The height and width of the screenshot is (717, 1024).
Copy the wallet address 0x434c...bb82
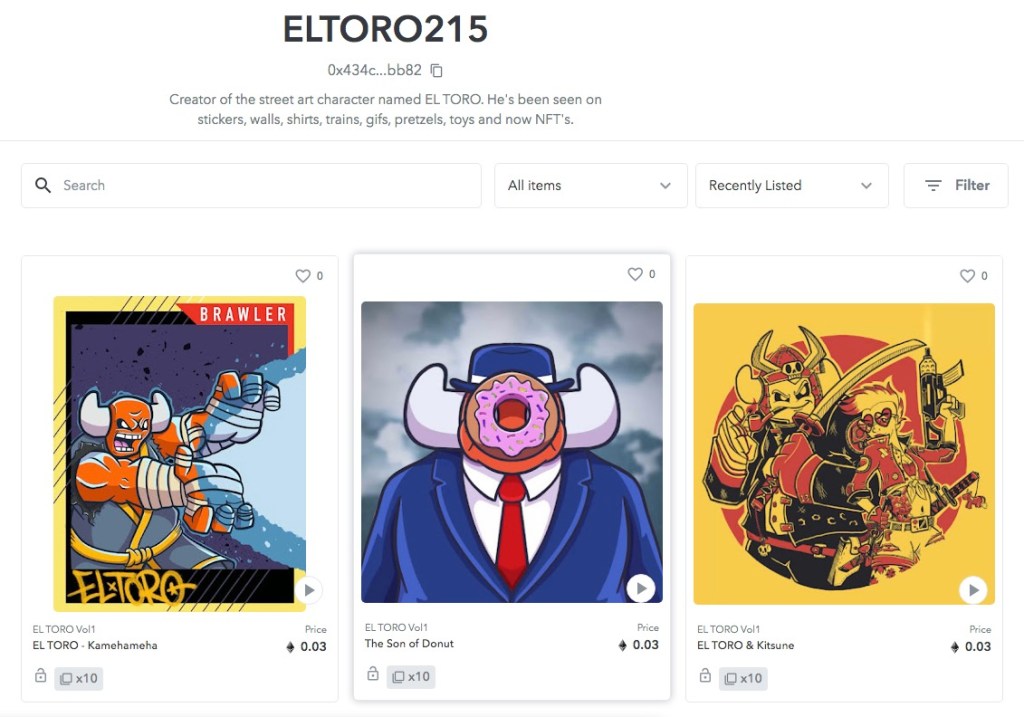437,71
